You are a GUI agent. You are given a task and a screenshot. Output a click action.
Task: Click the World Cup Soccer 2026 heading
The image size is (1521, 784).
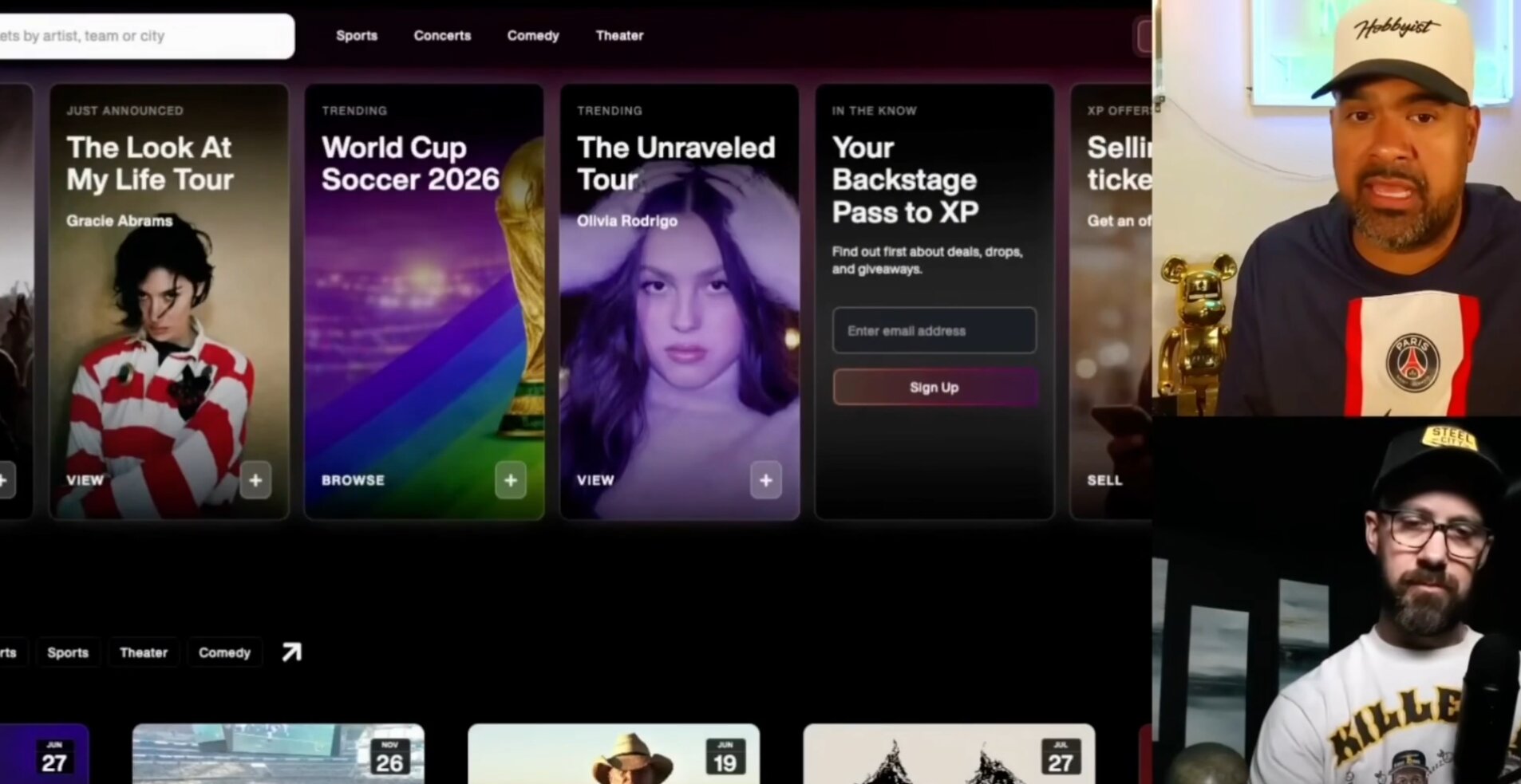(x=410, y=163)
